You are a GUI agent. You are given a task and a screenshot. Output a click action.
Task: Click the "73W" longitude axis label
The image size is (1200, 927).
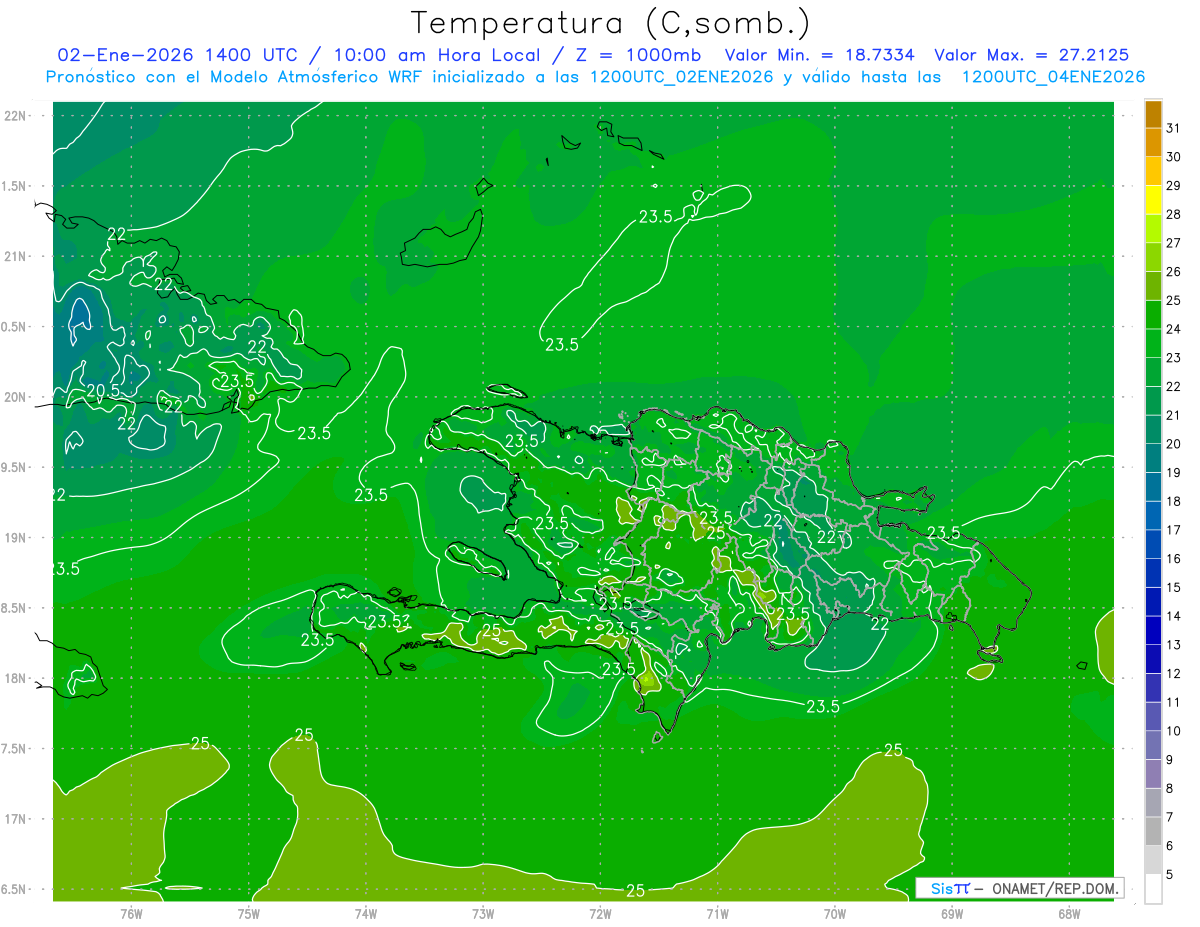482,913
